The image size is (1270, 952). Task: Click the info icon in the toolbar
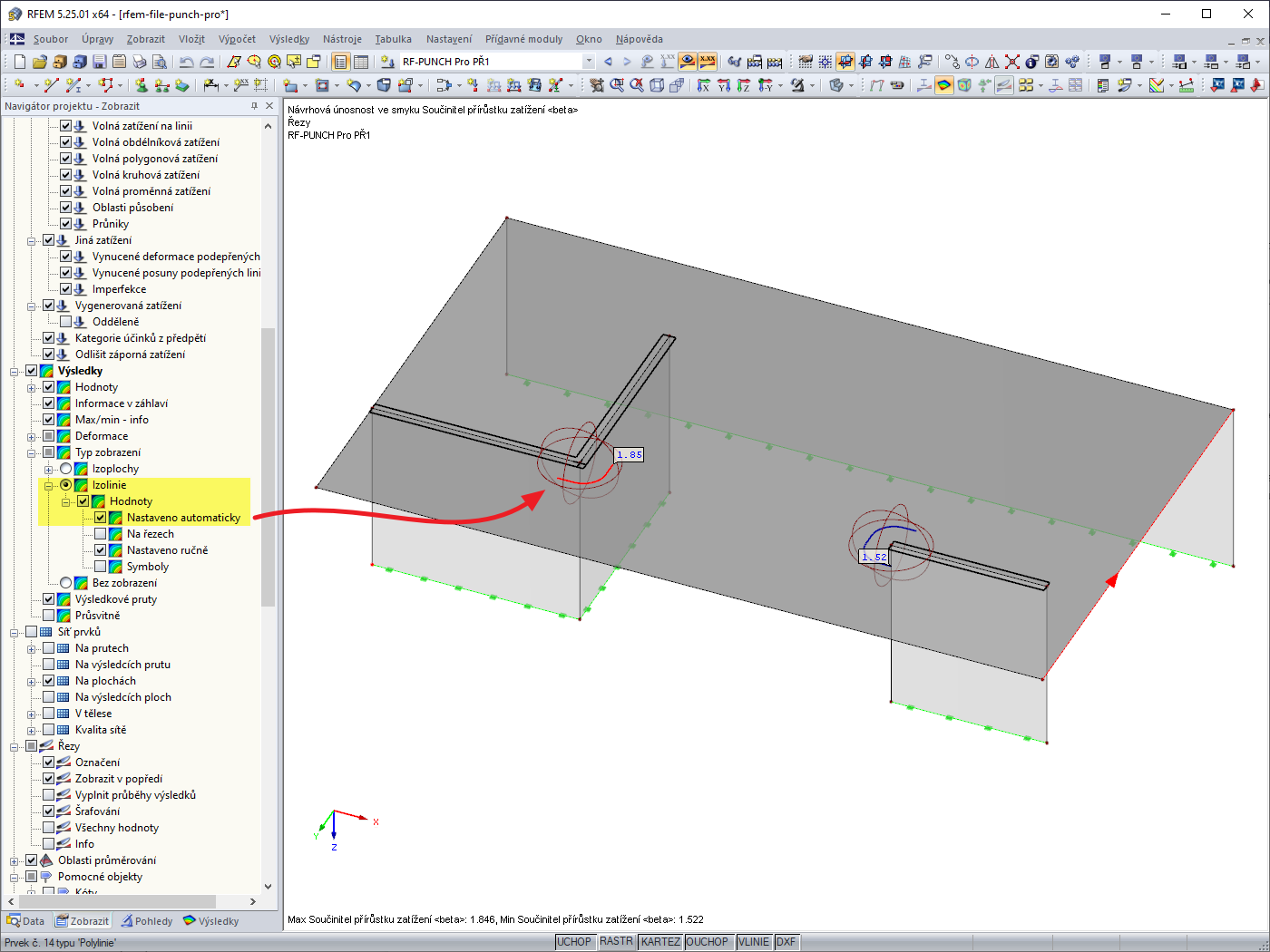1031,62
